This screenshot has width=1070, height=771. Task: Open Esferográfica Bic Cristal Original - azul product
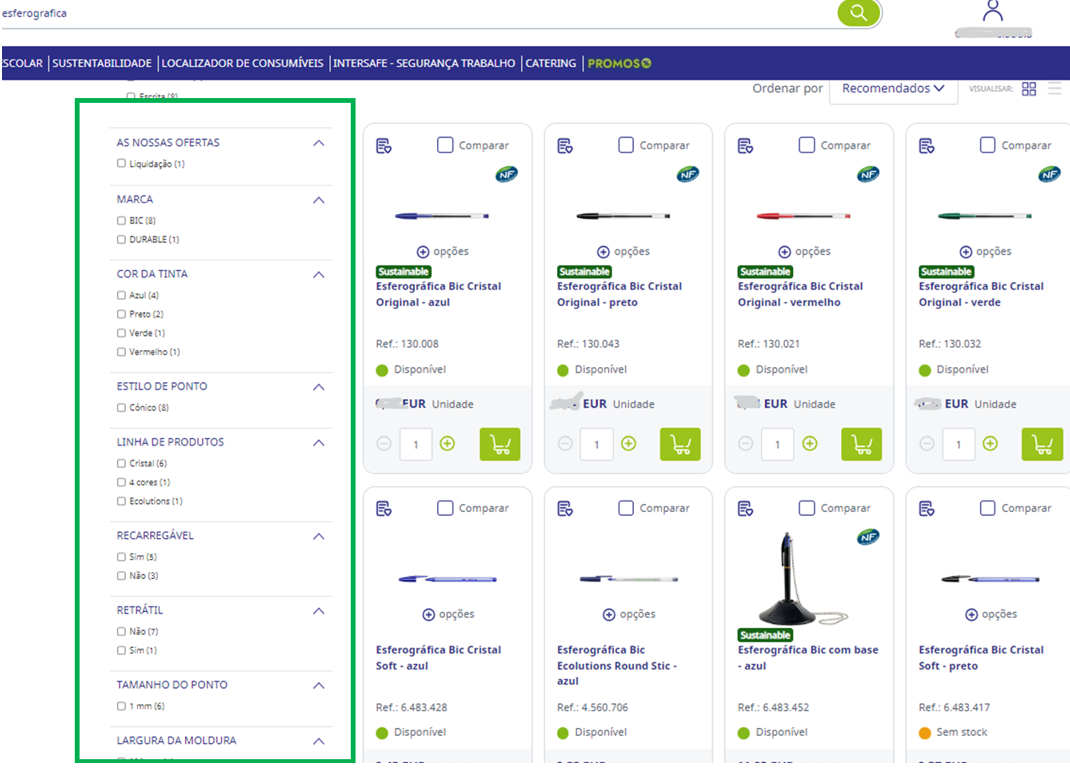pyautogui.click(x=438, y=294)
